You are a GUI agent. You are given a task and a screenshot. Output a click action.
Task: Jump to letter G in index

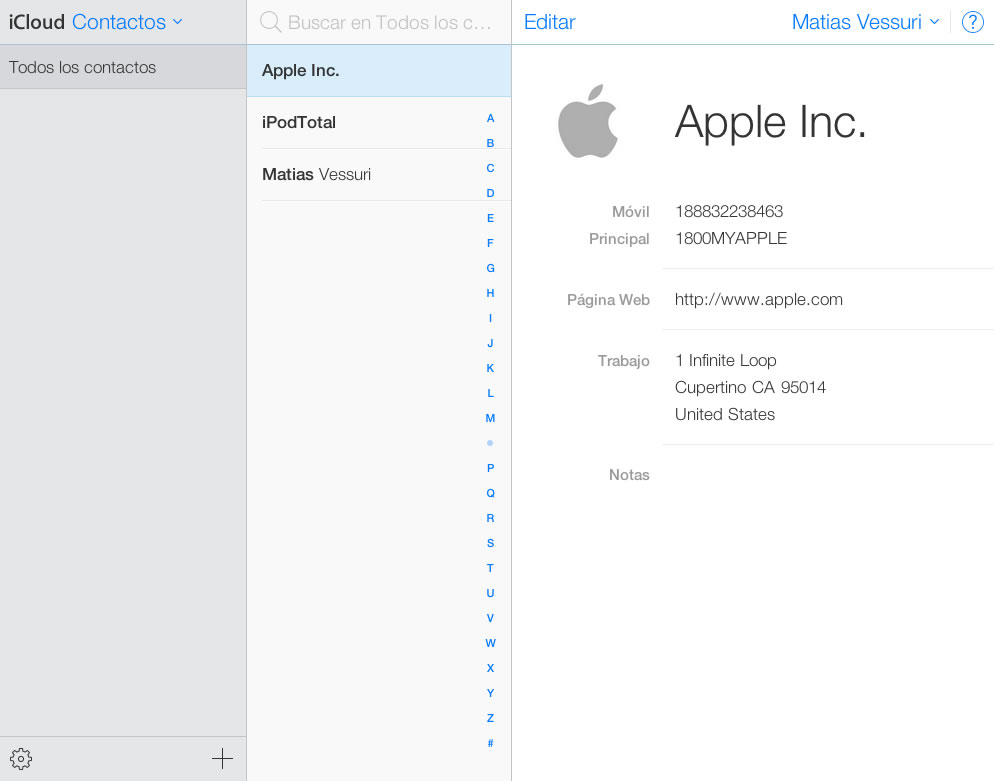(490, 268)
